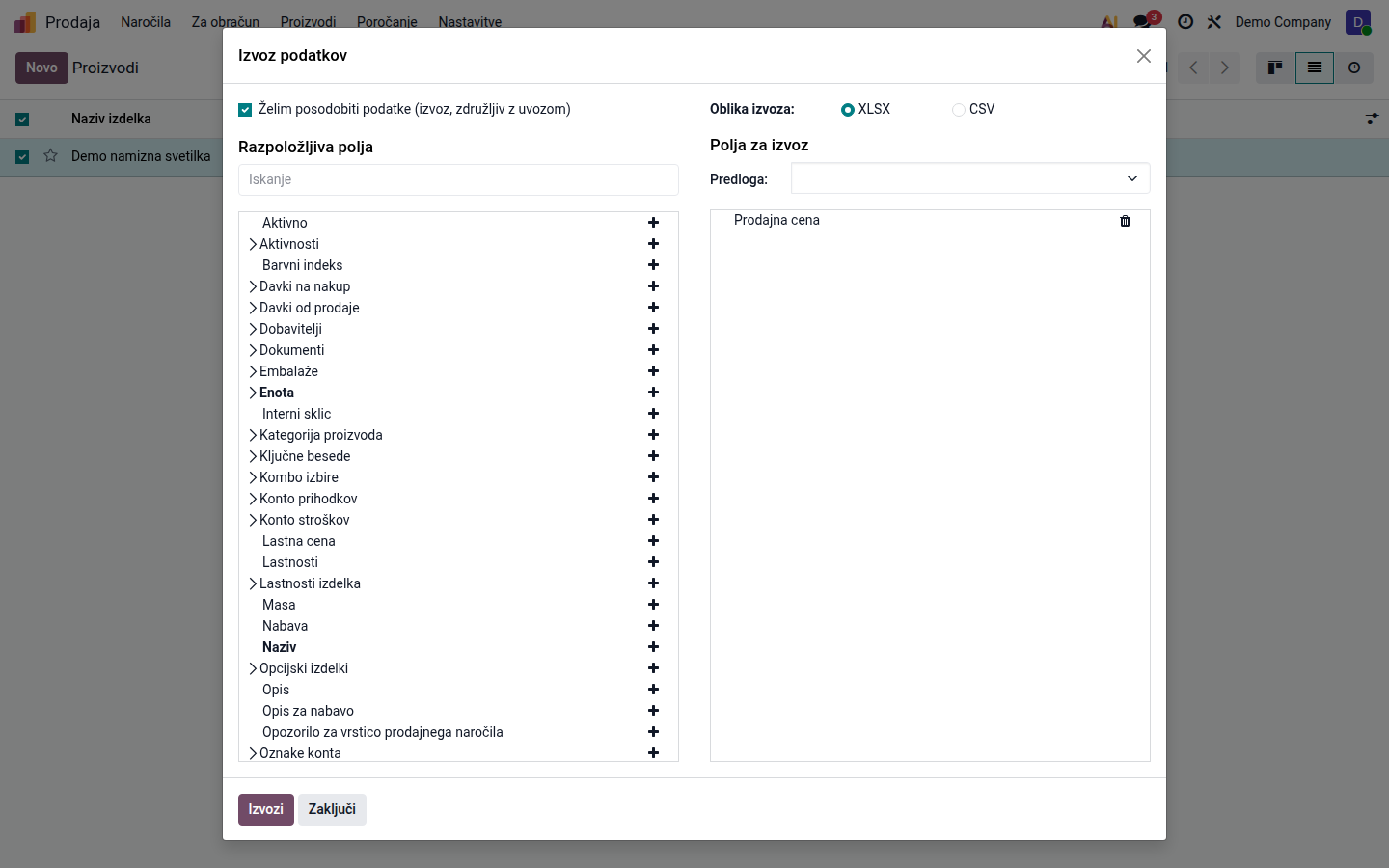Screen dimensions: 1389x868
Task: Open the Nastavitve menu
Action: pos(470,21)
